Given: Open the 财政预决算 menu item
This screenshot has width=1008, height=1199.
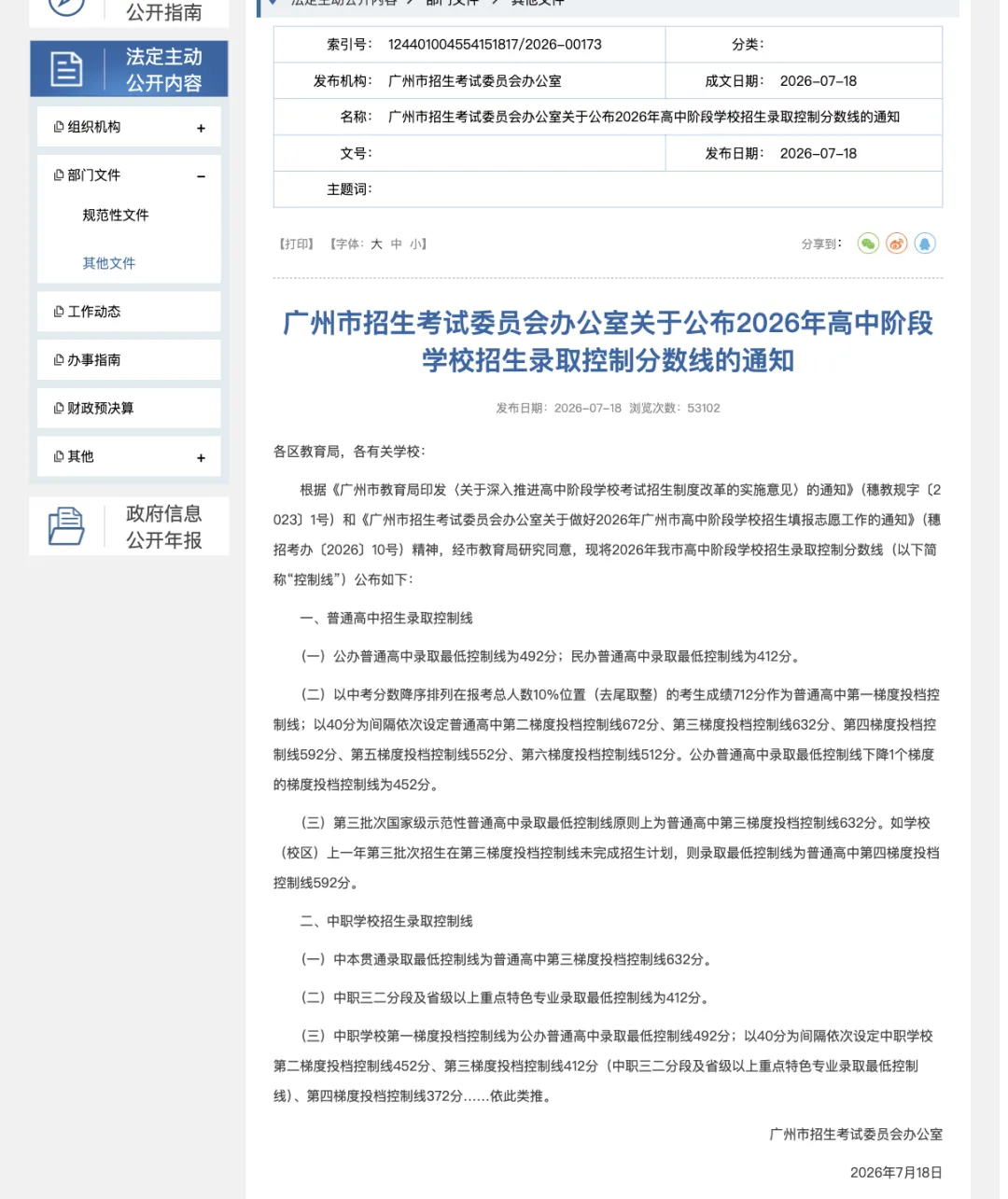Looking at the screenshot, I should point(129,409).
